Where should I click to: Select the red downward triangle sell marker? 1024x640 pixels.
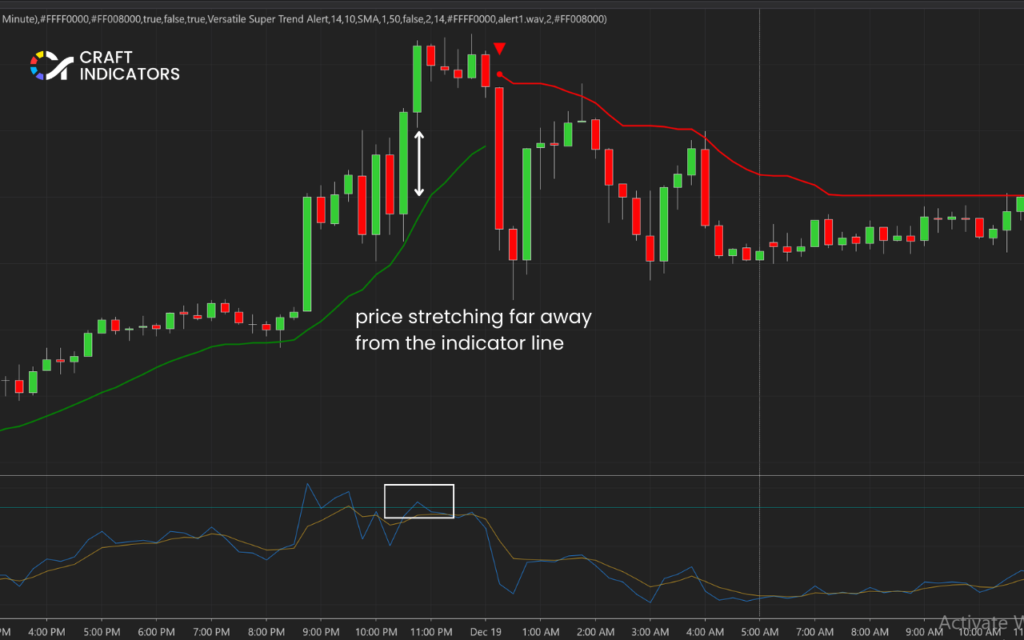tap(499, 46)
